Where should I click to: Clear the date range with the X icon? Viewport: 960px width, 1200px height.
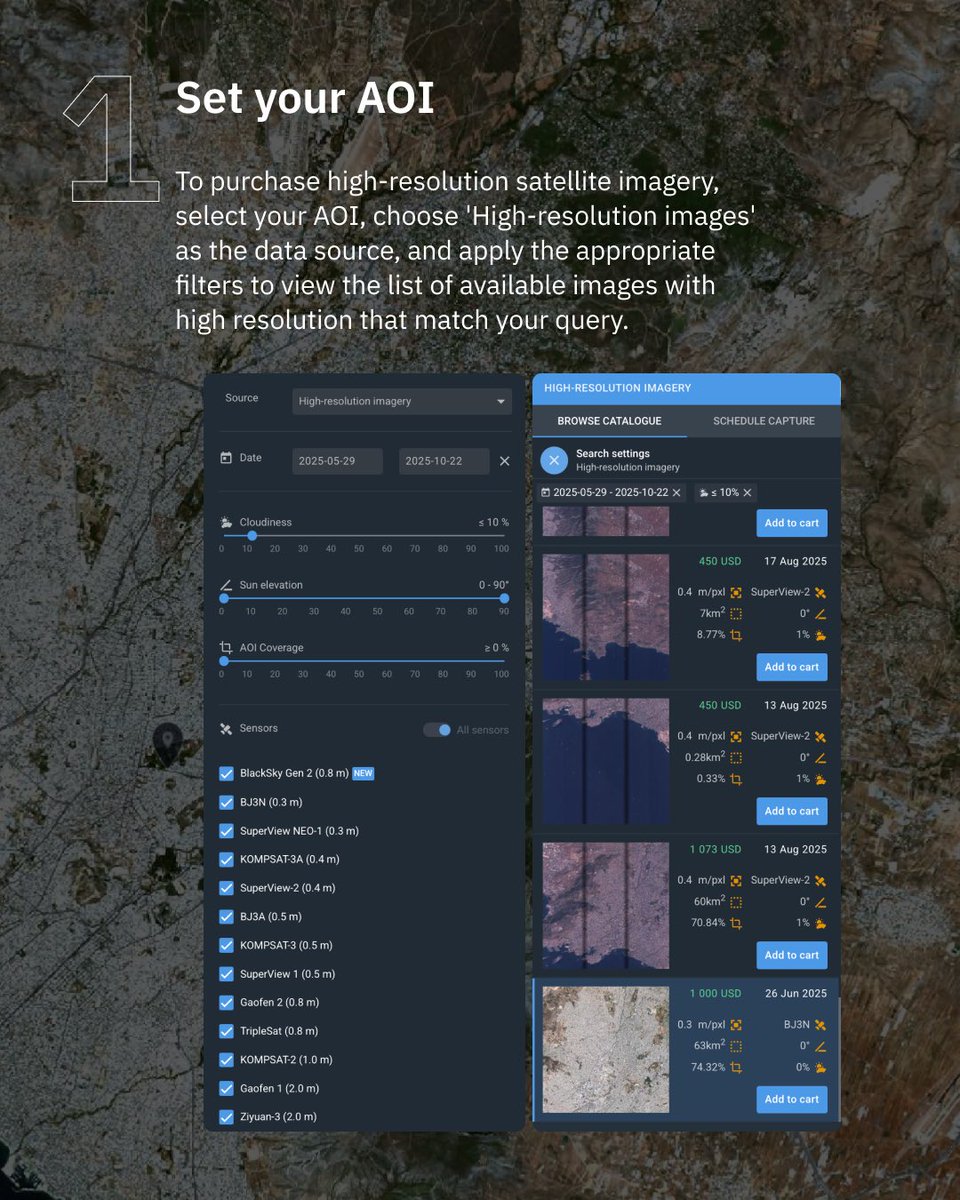[x=504, y=461]
